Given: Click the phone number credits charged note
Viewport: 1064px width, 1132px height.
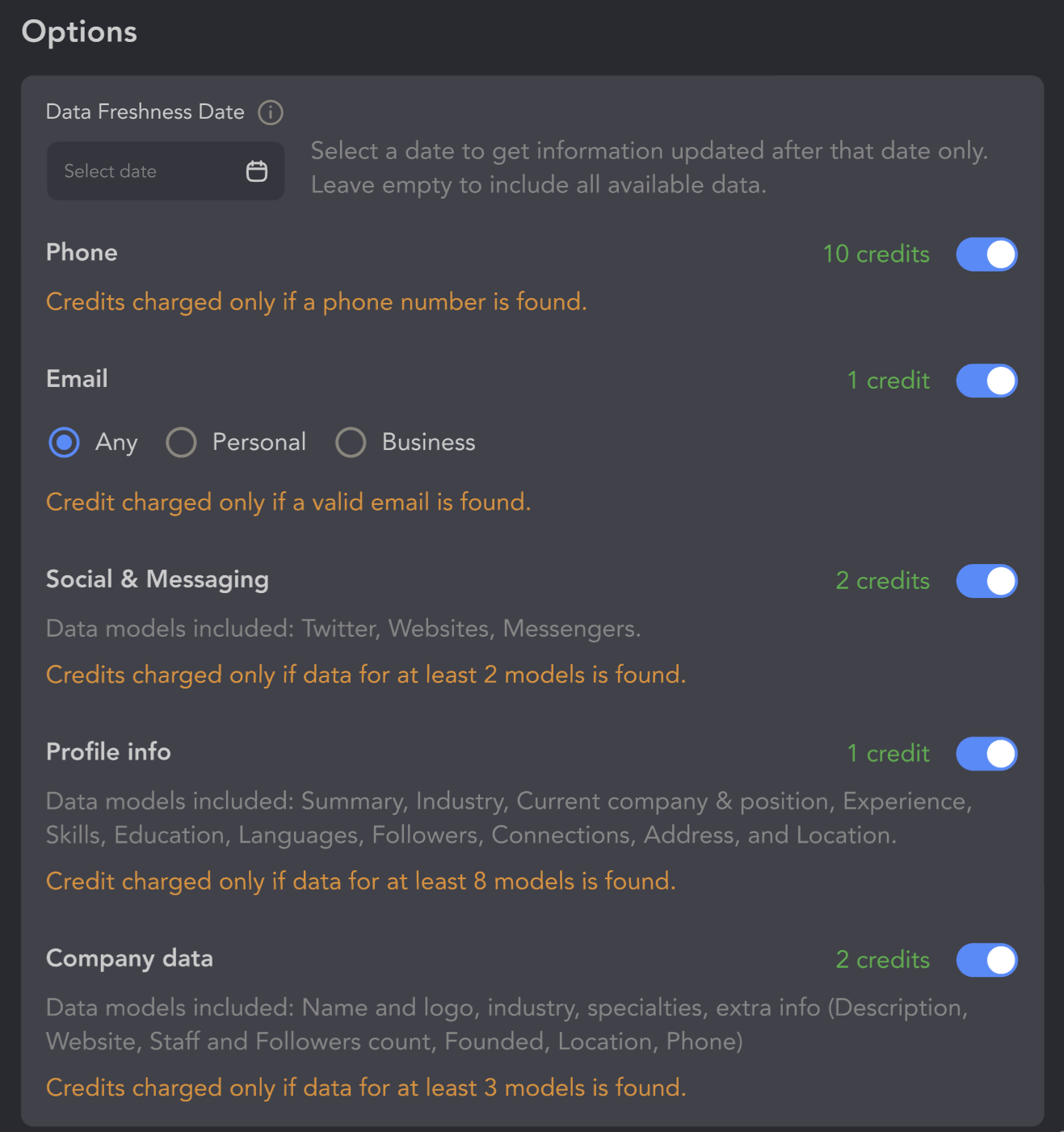Looking at the screenshot, I should point(316,301).
